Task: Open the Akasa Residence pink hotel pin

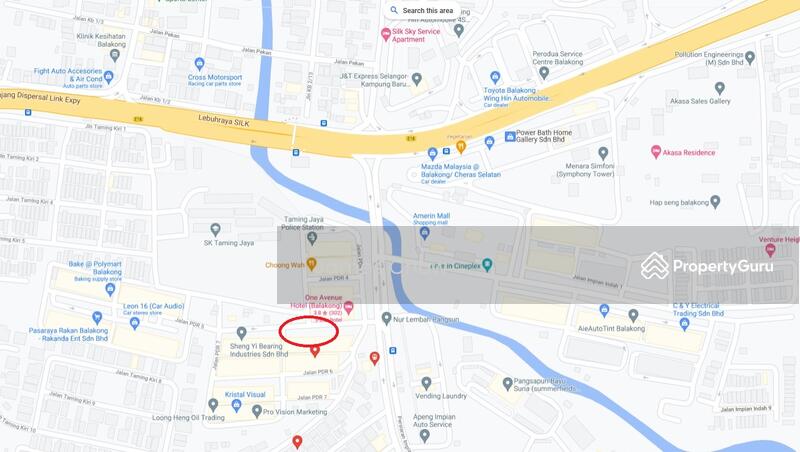Action: [656, 152]
